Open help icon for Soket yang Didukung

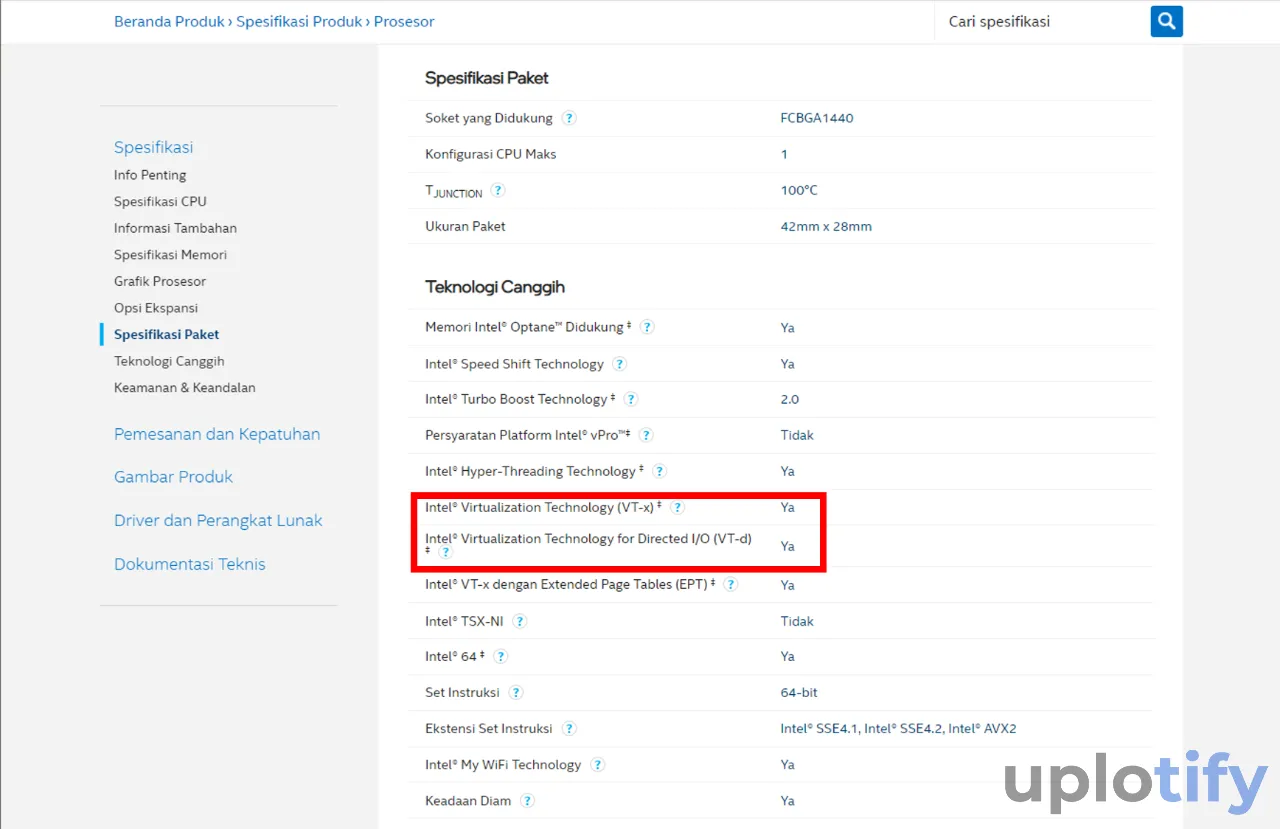[569, 118]
